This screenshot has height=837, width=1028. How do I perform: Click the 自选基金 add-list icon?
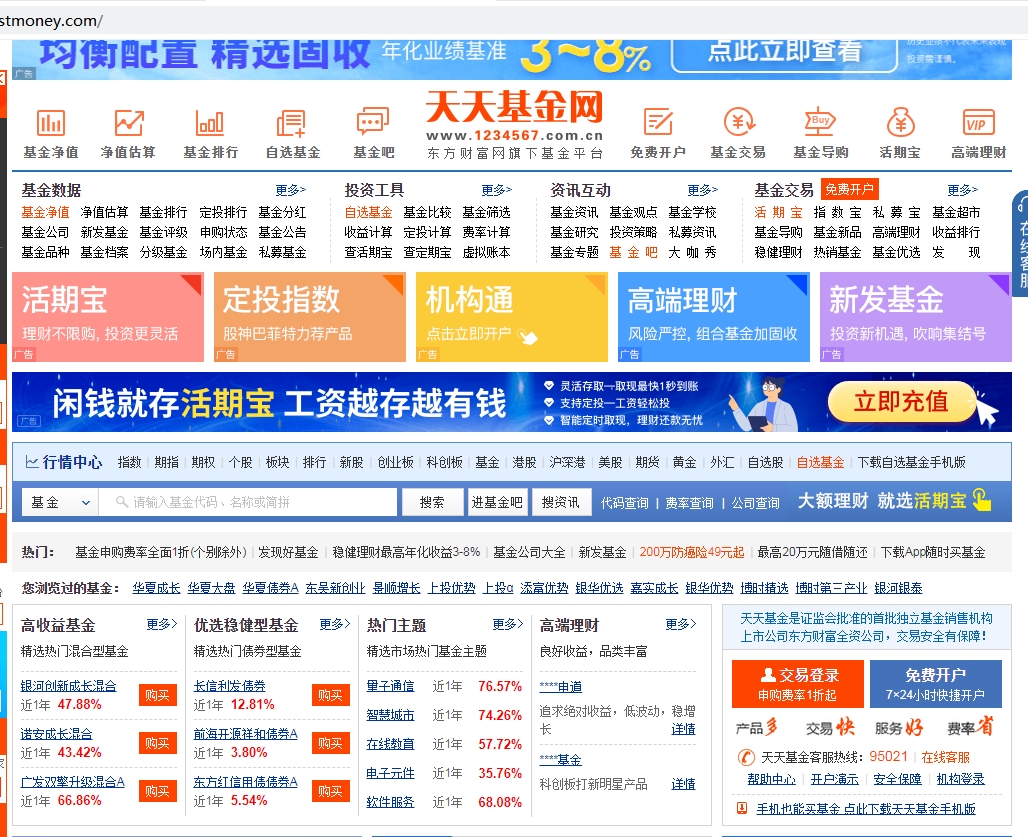coord(291,123)
